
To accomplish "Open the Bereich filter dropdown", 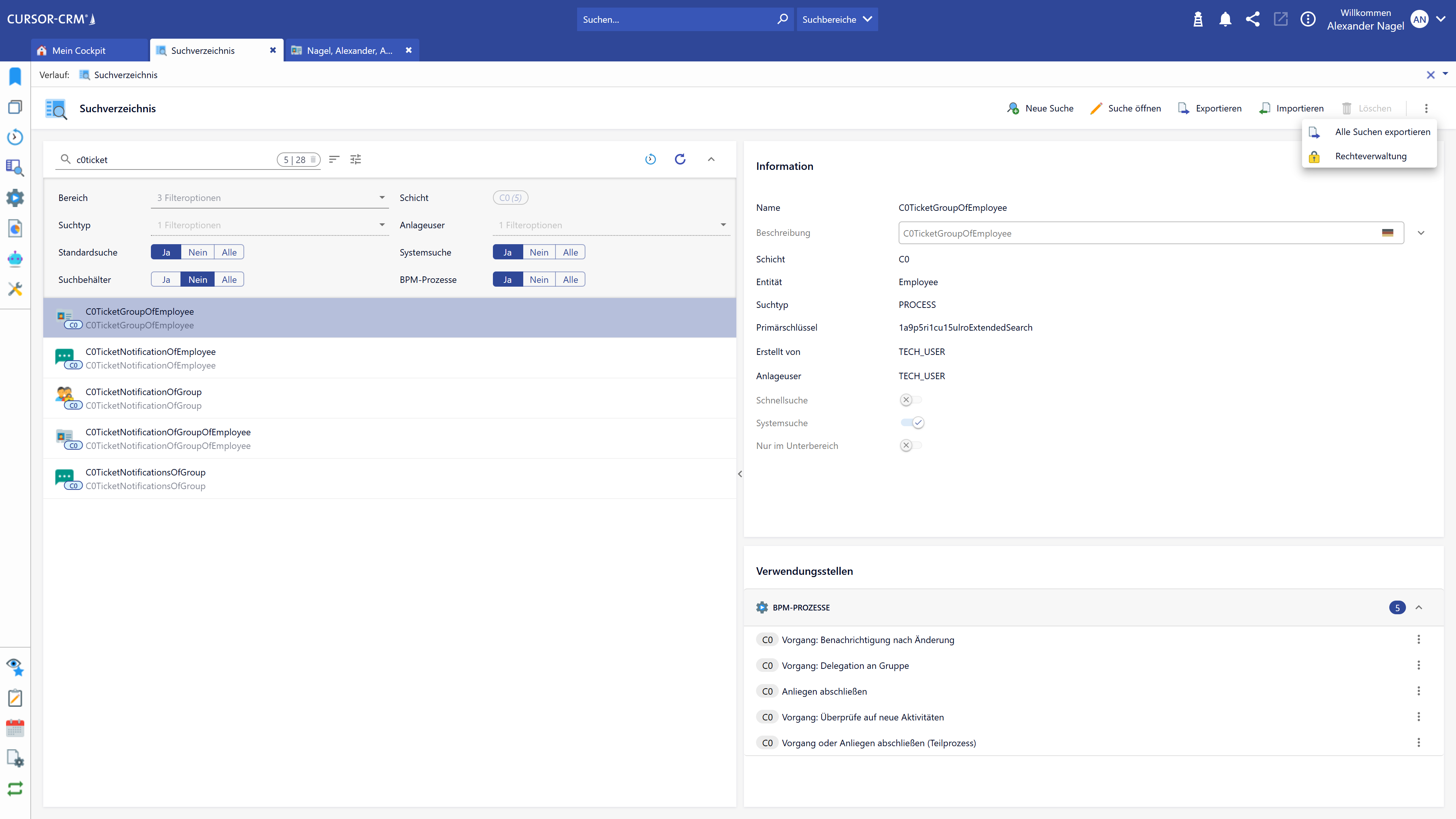I will (270, 198).
